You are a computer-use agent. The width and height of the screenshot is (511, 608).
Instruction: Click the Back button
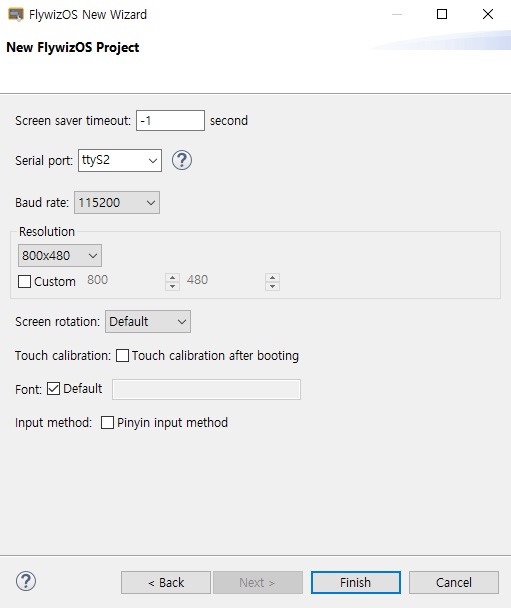click(x=166, y=582)
